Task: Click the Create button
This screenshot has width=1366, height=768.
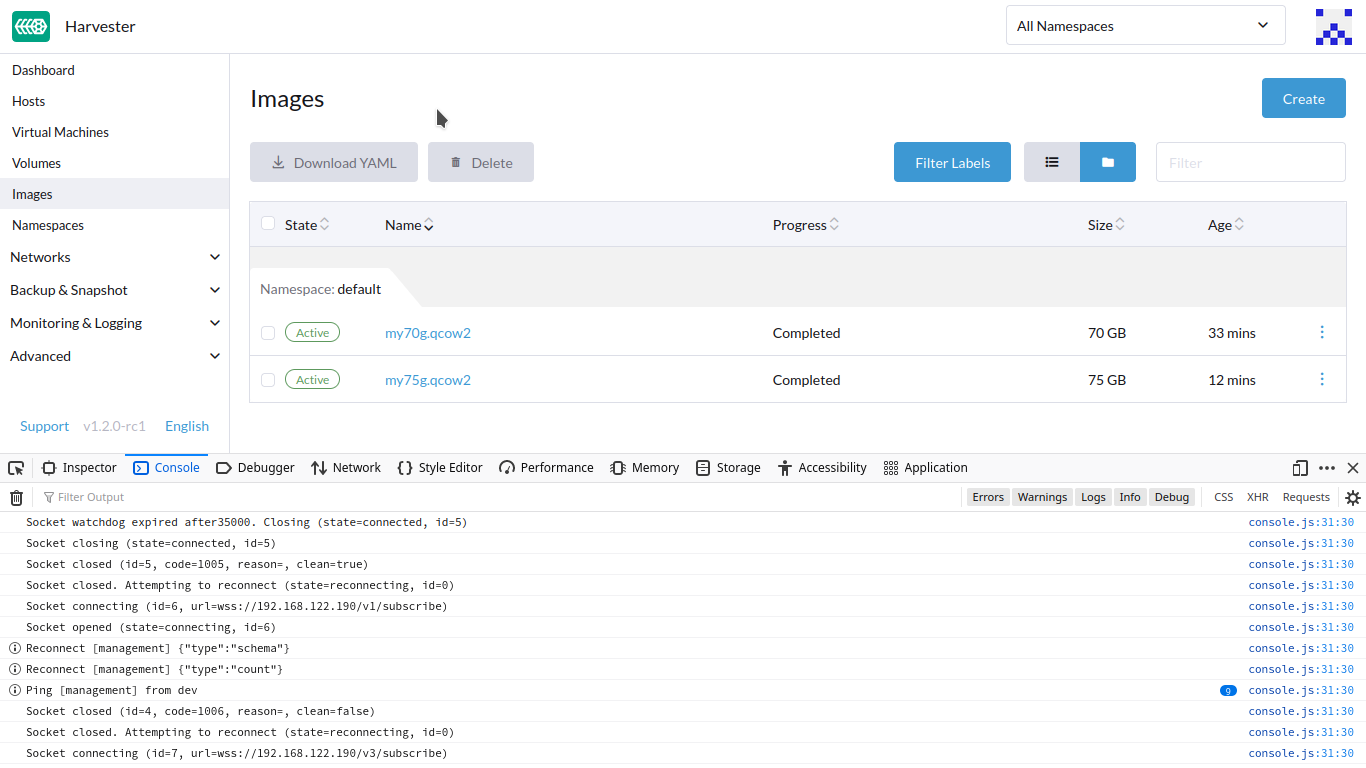Action: pos(1303,98)
